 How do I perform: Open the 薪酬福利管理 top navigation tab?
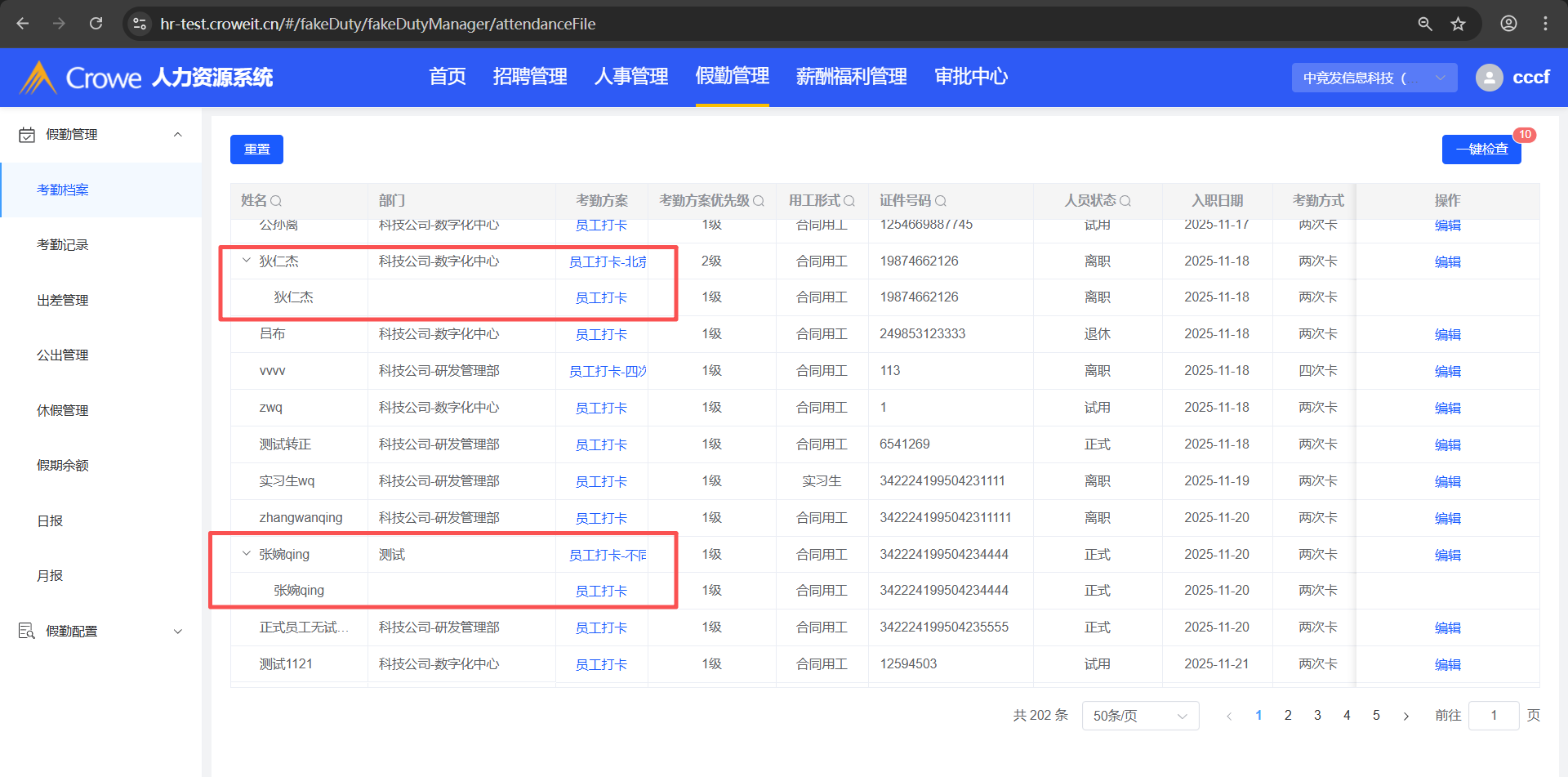point(851,77)
